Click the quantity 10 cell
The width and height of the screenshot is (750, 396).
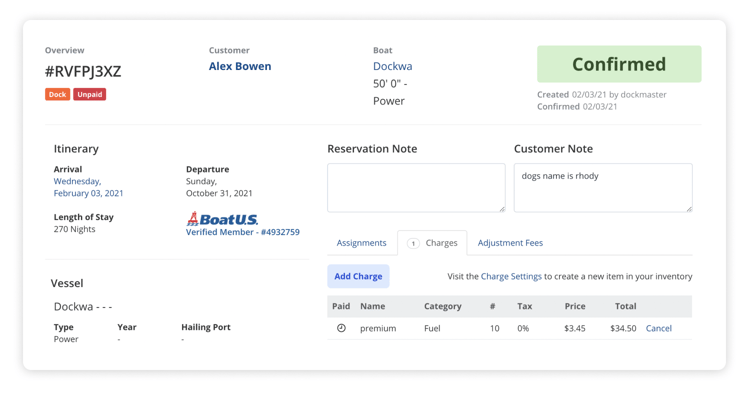tap(494, 328)
